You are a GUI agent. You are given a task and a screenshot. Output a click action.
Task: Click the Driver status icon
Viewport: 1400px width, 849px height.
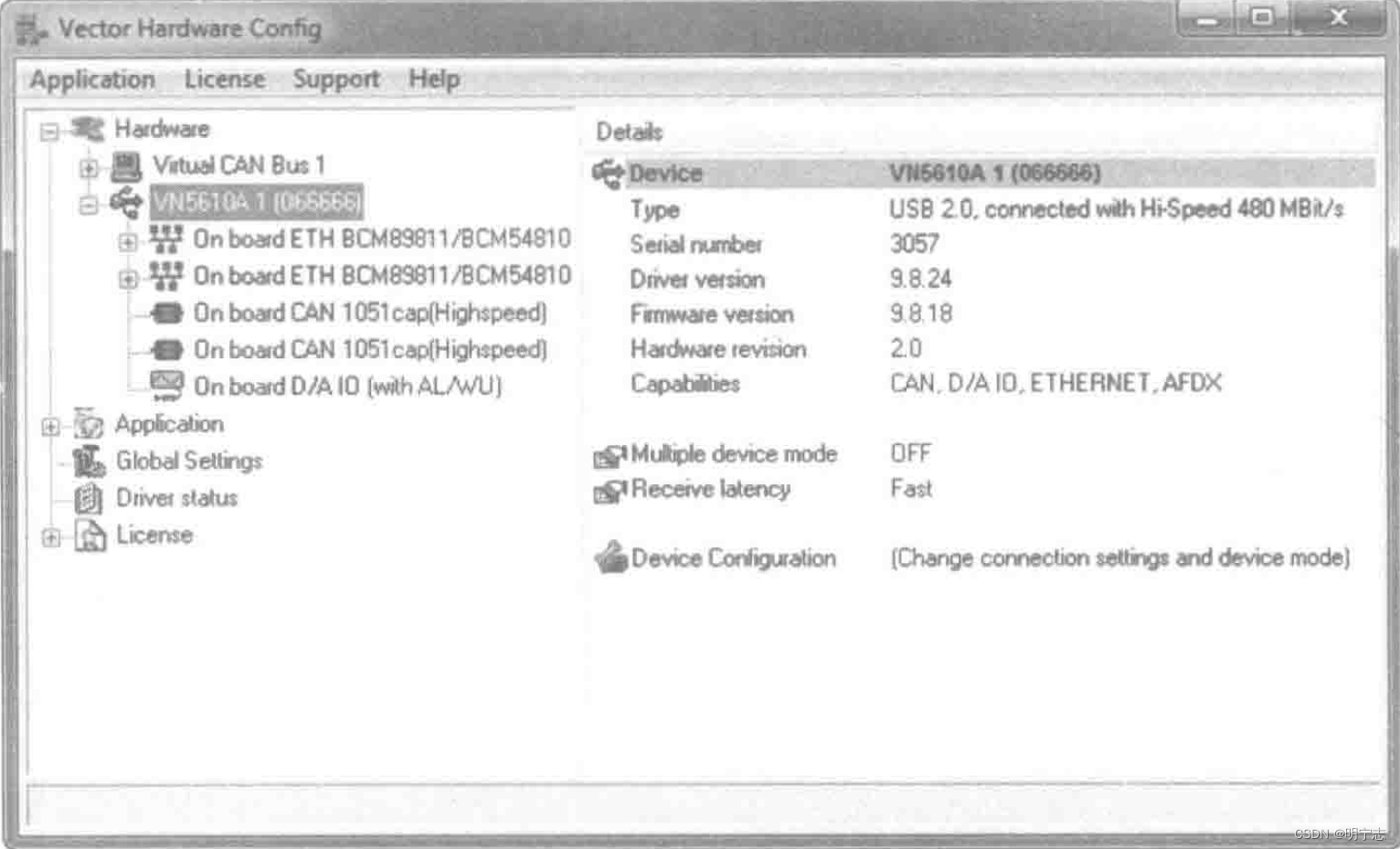(x=89, y=498)
